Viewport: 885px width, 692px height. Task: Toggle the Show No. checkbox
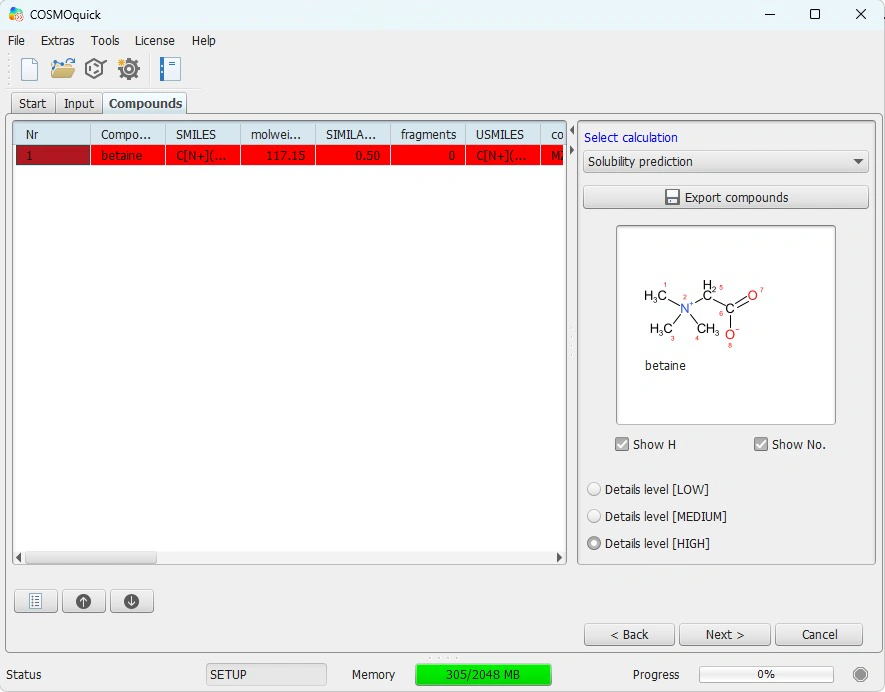click(x=761, y=444)
